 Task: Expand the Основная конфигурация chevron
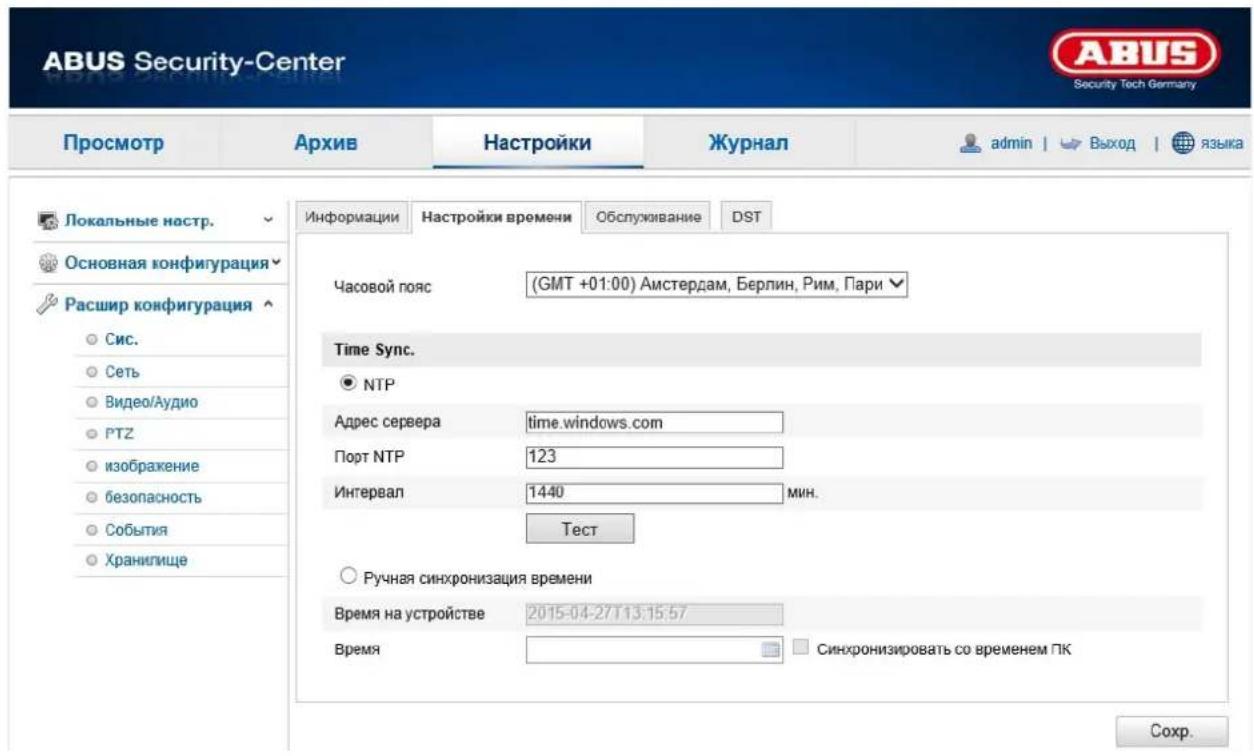(x=276, y=263)
